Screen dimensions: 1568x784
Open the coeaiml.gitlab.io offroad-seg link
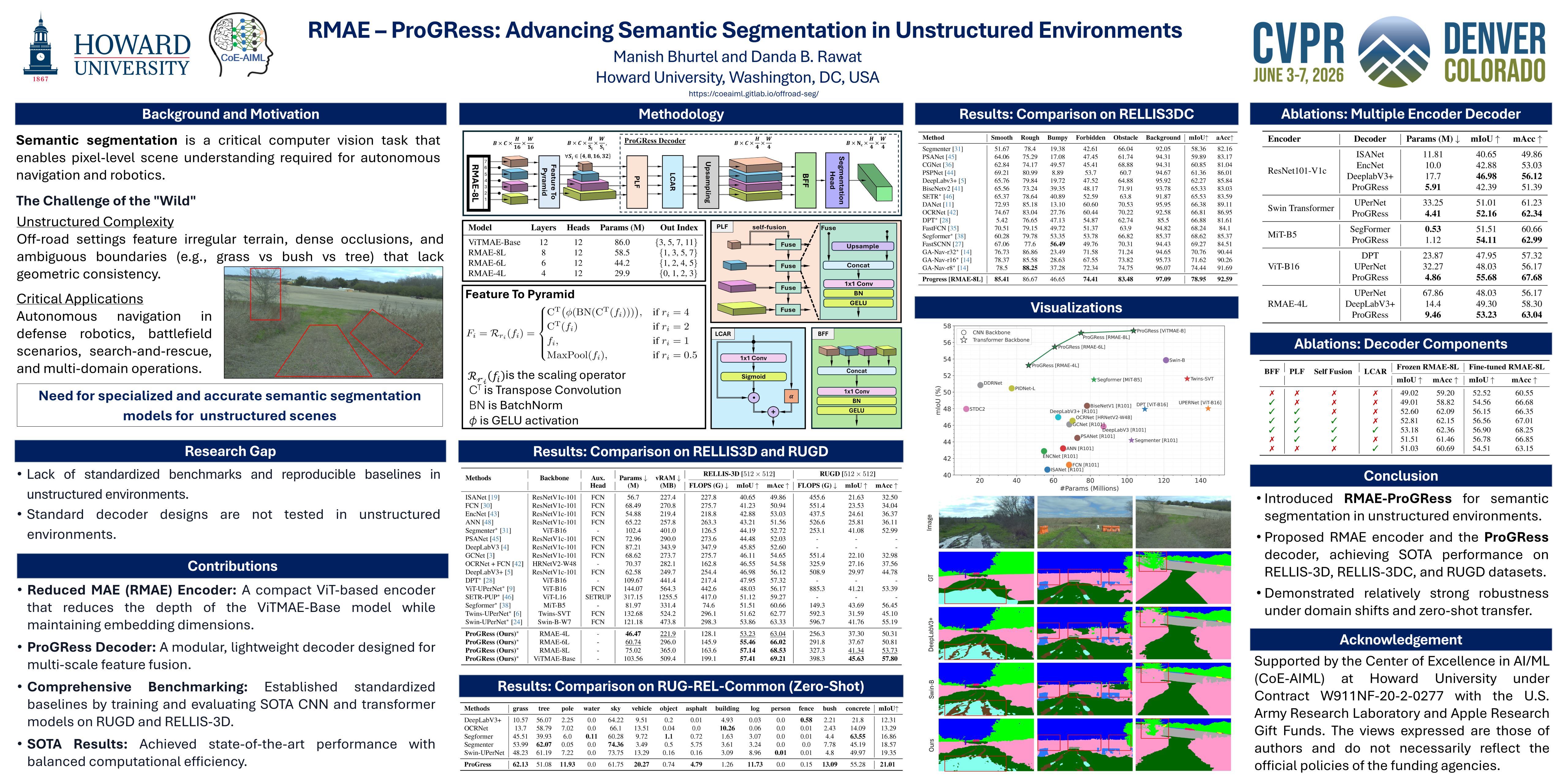pos(753,94)
